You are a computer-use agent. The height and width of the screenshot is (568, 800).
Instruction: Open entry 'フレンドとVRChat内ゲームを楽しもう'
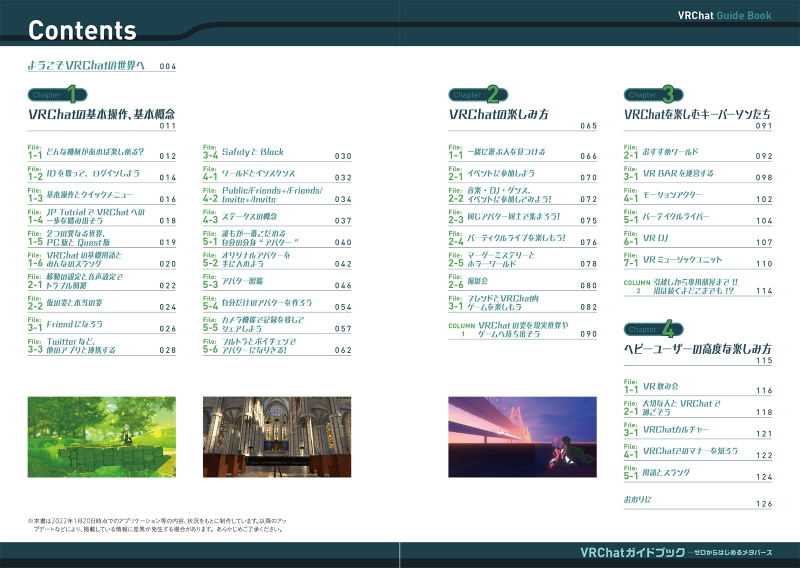click(x=522, y=303)
